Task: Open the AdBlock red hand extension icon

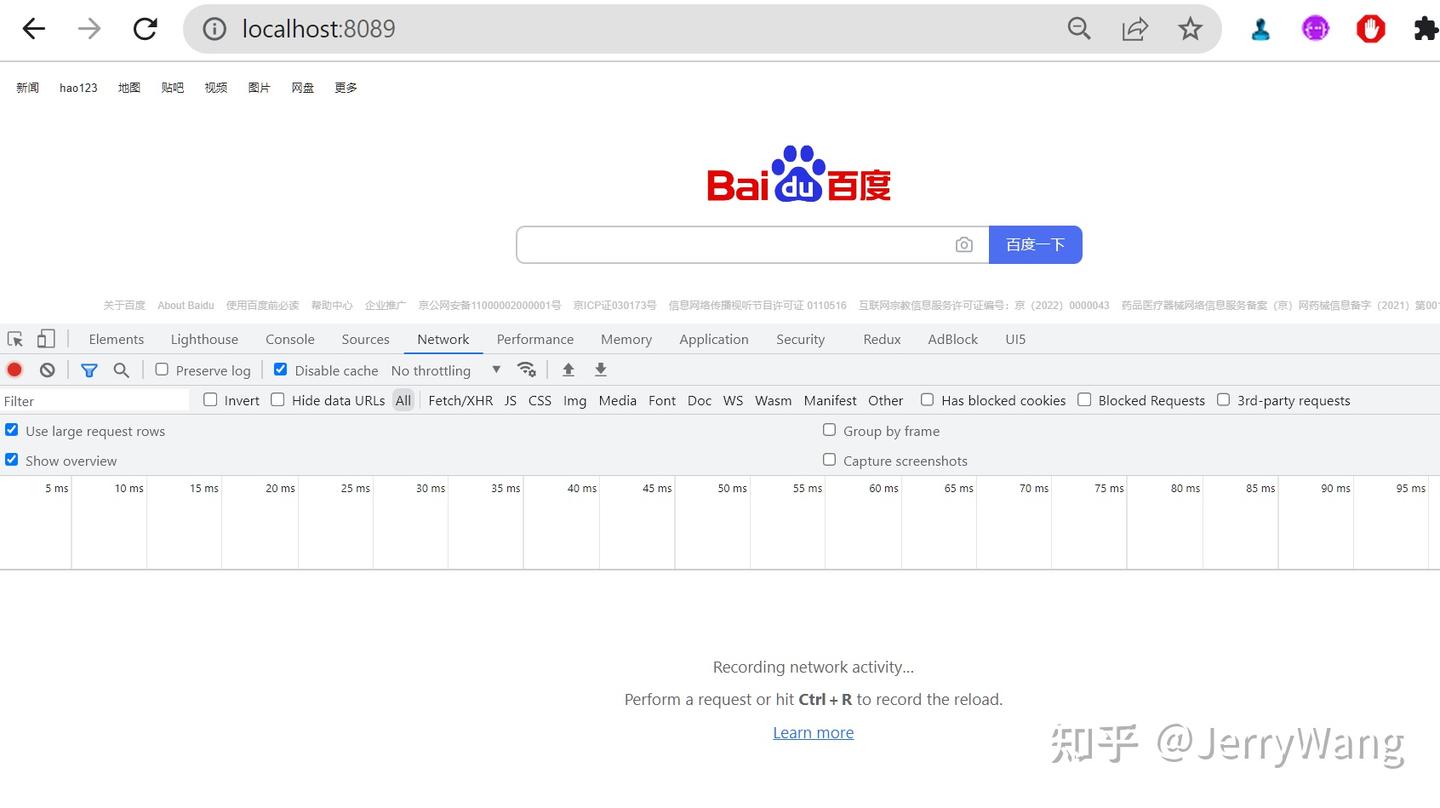Action: point(1371,29)
